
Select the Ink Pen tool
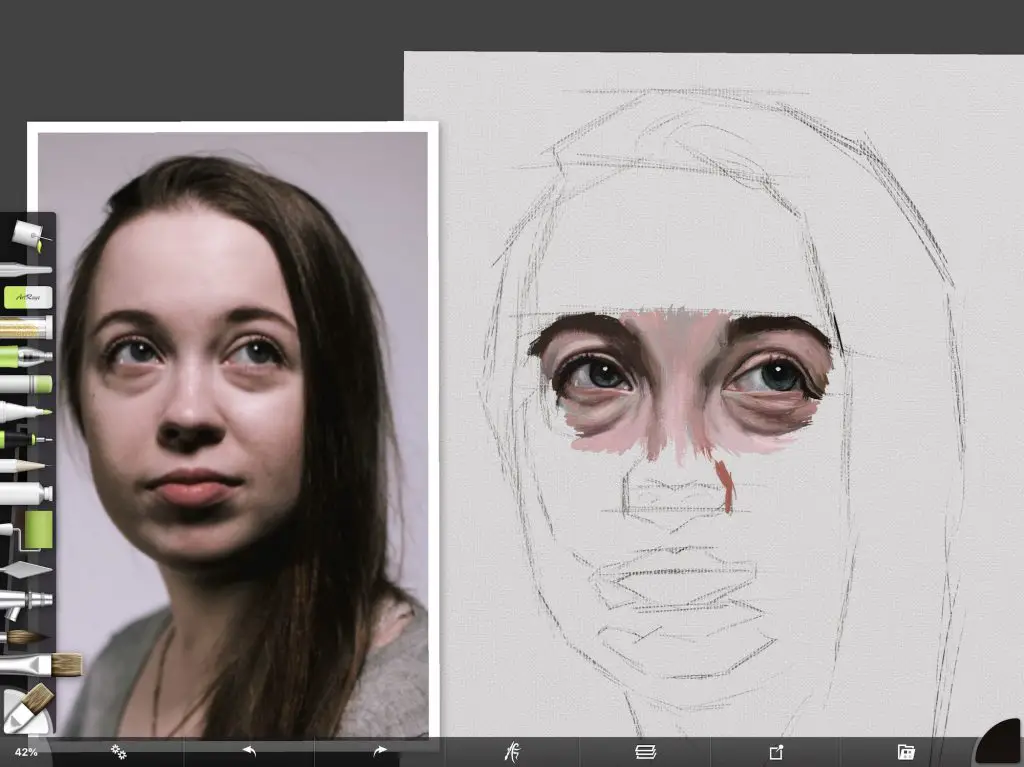(26, 440)
